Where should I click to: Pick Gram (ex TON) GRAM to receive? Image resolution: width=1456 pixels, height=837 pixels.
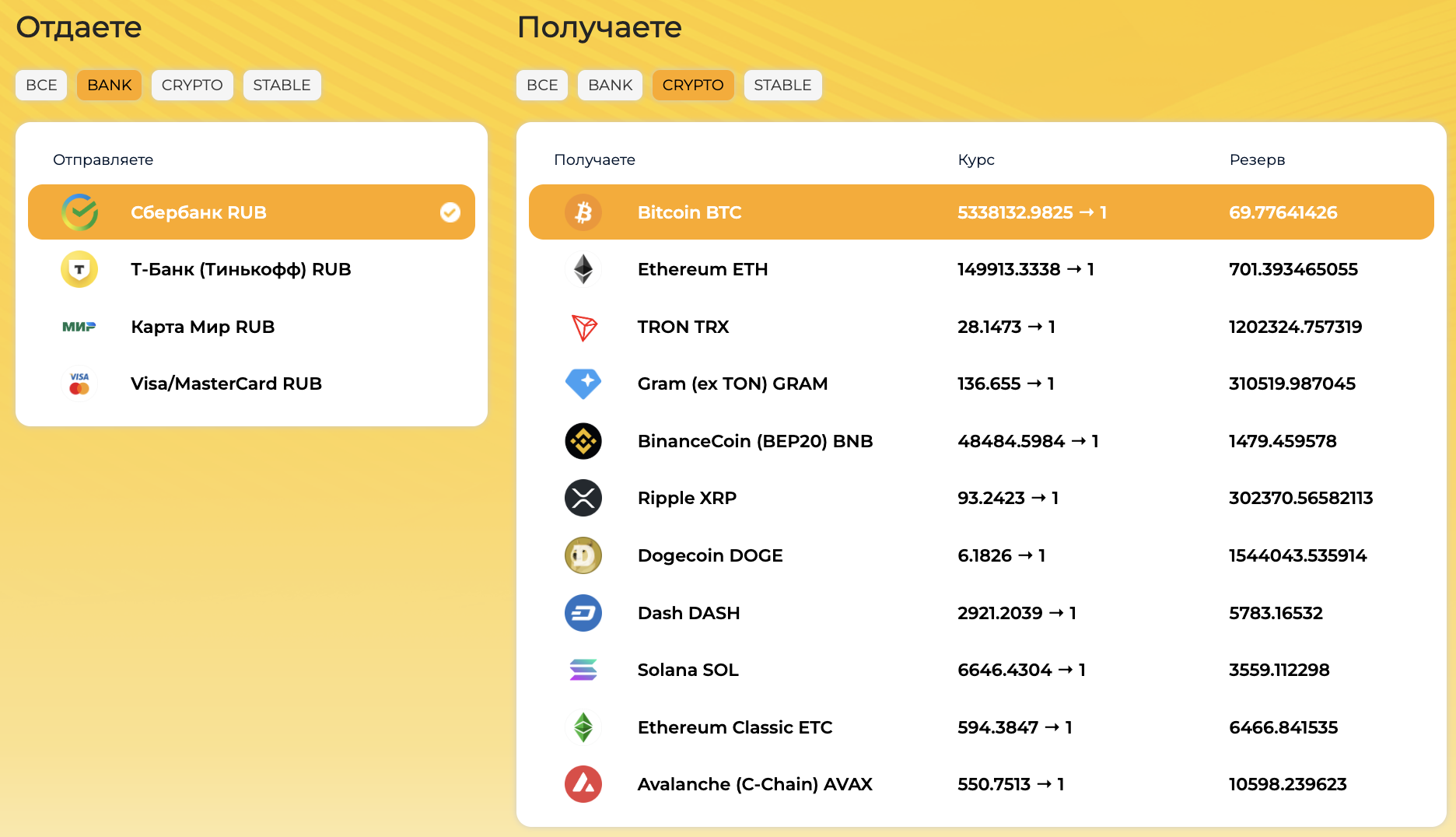(x=982, y=383)
